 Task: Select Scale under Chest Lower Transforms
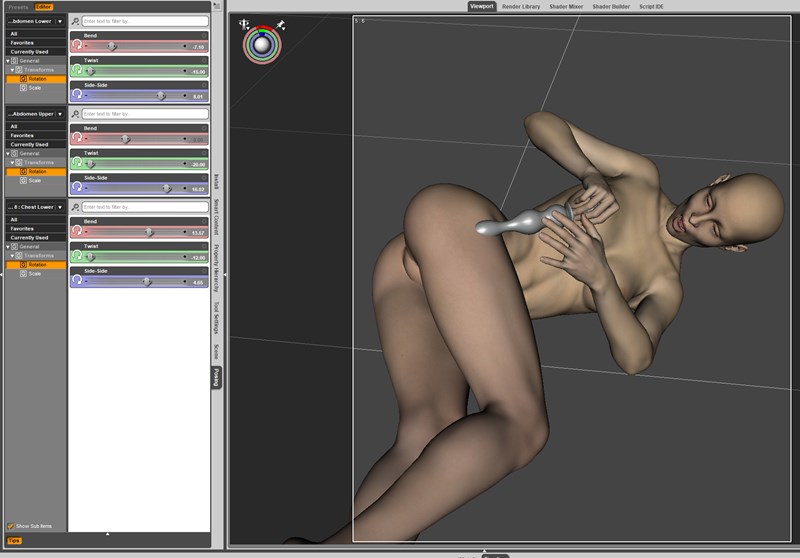tap(35, 274)
